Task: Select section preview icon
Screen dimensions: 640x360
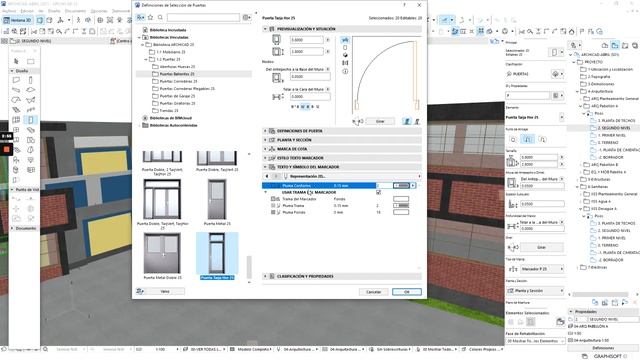Action: (345, 63)
